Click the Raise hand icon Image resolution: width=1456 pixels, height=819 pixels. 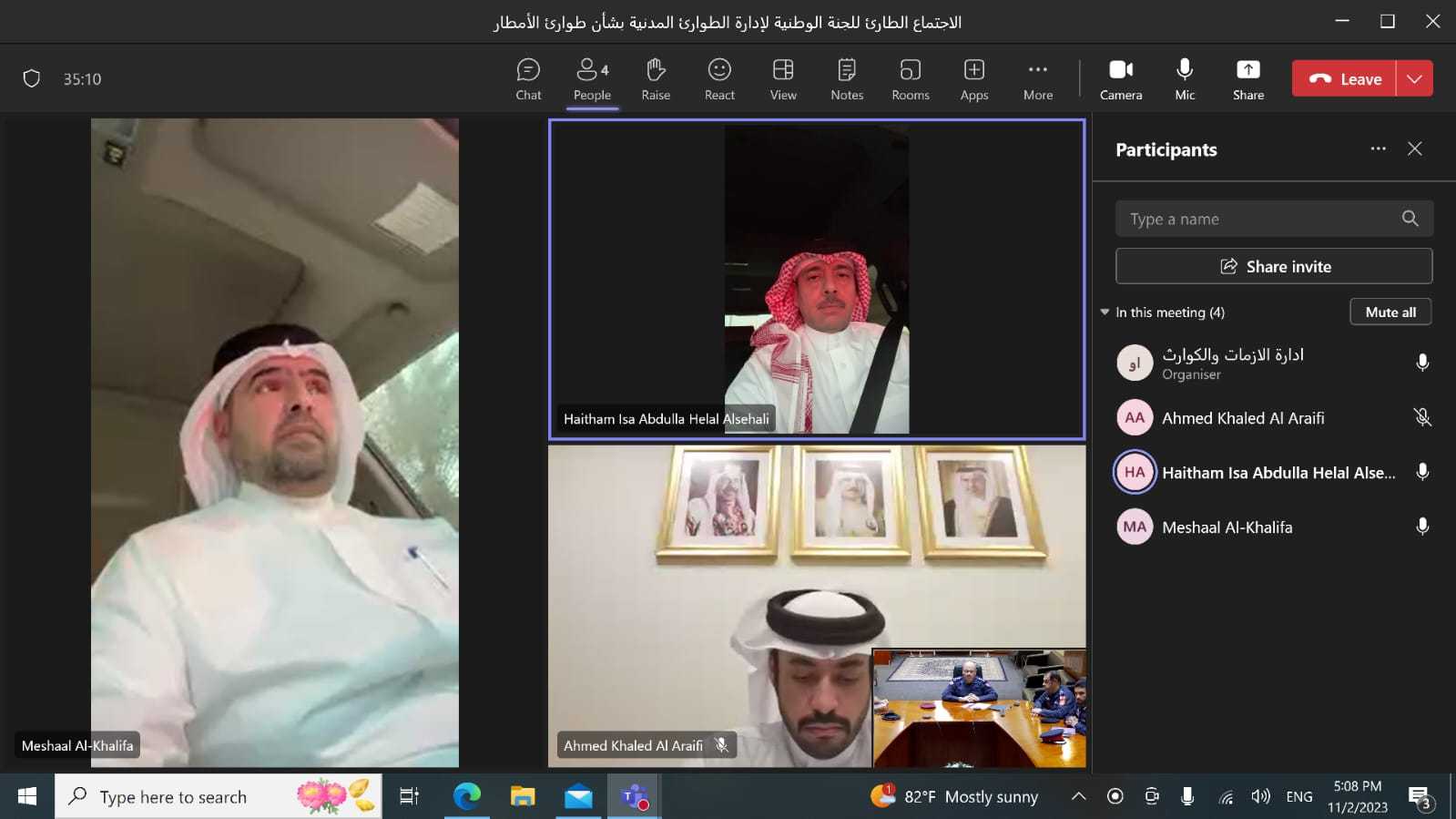point(656,79)
